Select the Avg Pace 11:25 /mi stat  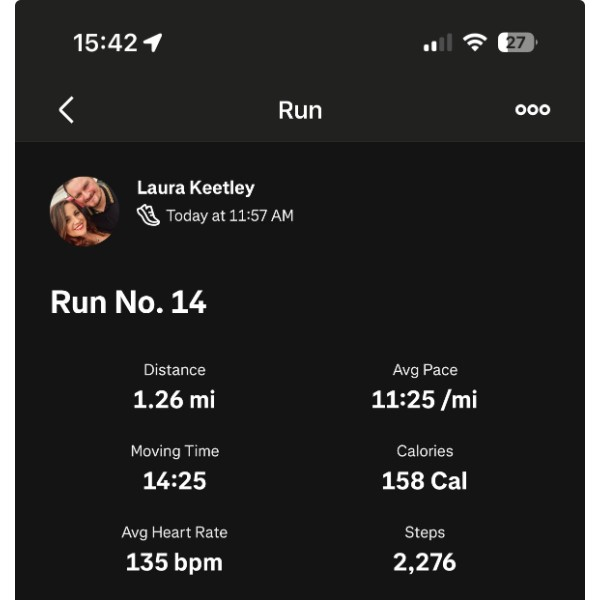click(425, 400)
